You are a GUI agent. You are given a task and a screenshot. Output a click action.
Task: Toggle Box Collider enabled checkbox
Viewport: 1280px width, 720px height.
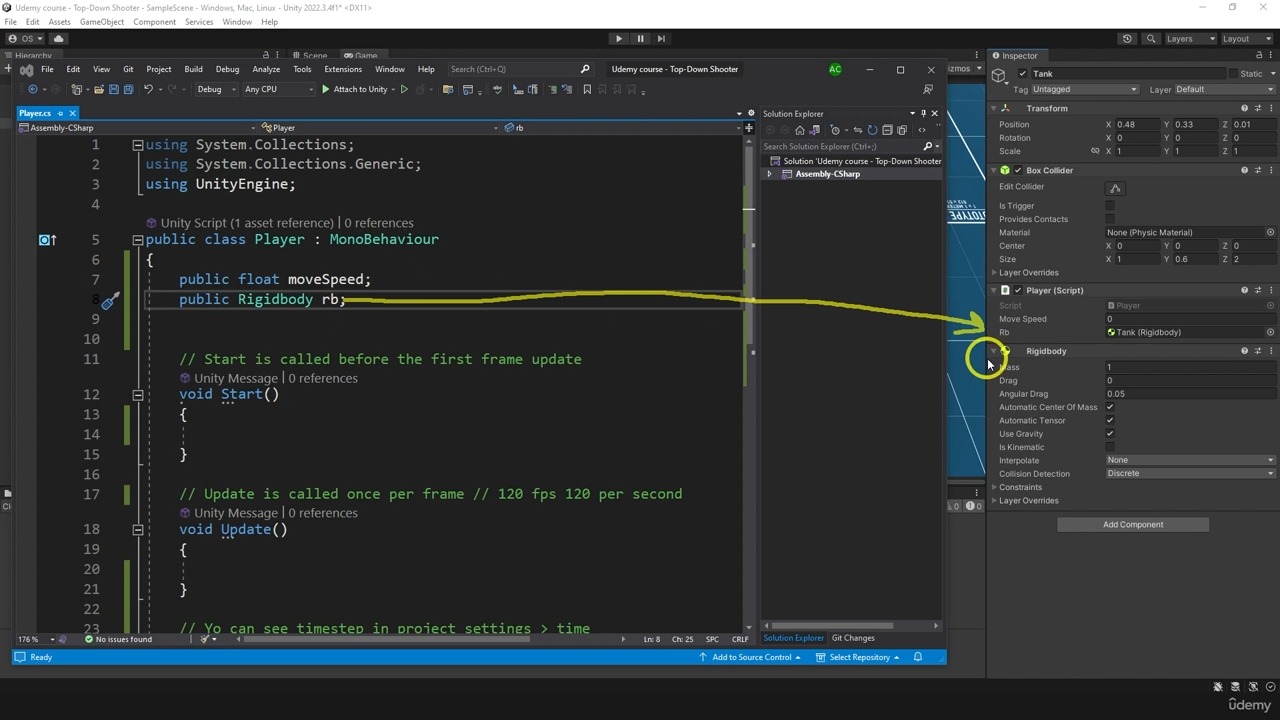tap(1018, 171)
